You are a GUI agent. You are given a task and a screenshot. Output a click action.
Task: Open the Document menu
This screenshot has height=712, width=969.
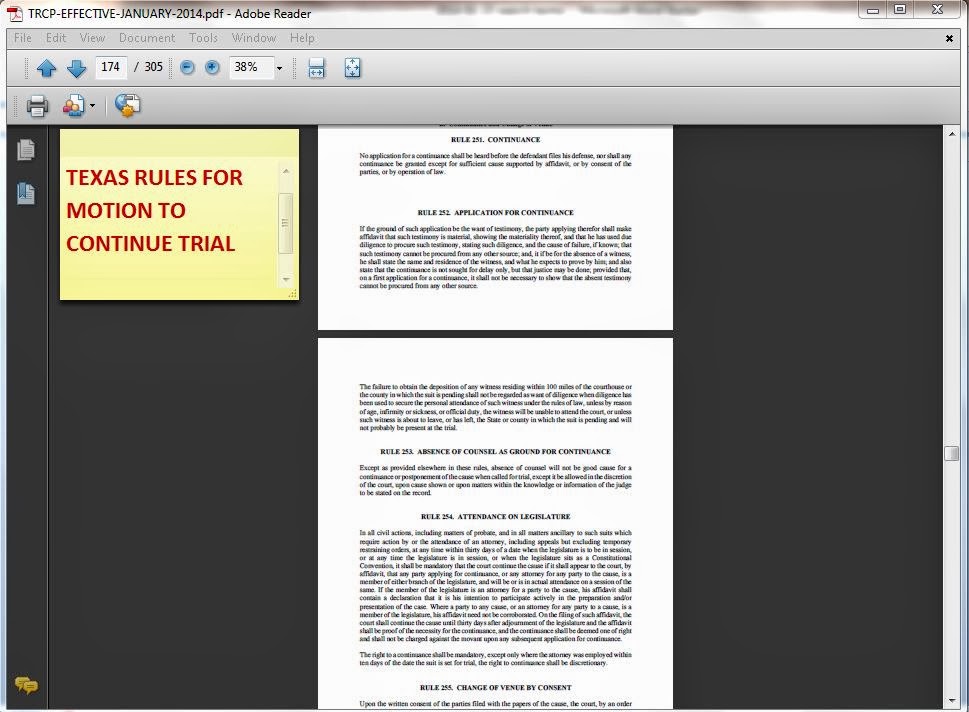(x=147, y=38)
